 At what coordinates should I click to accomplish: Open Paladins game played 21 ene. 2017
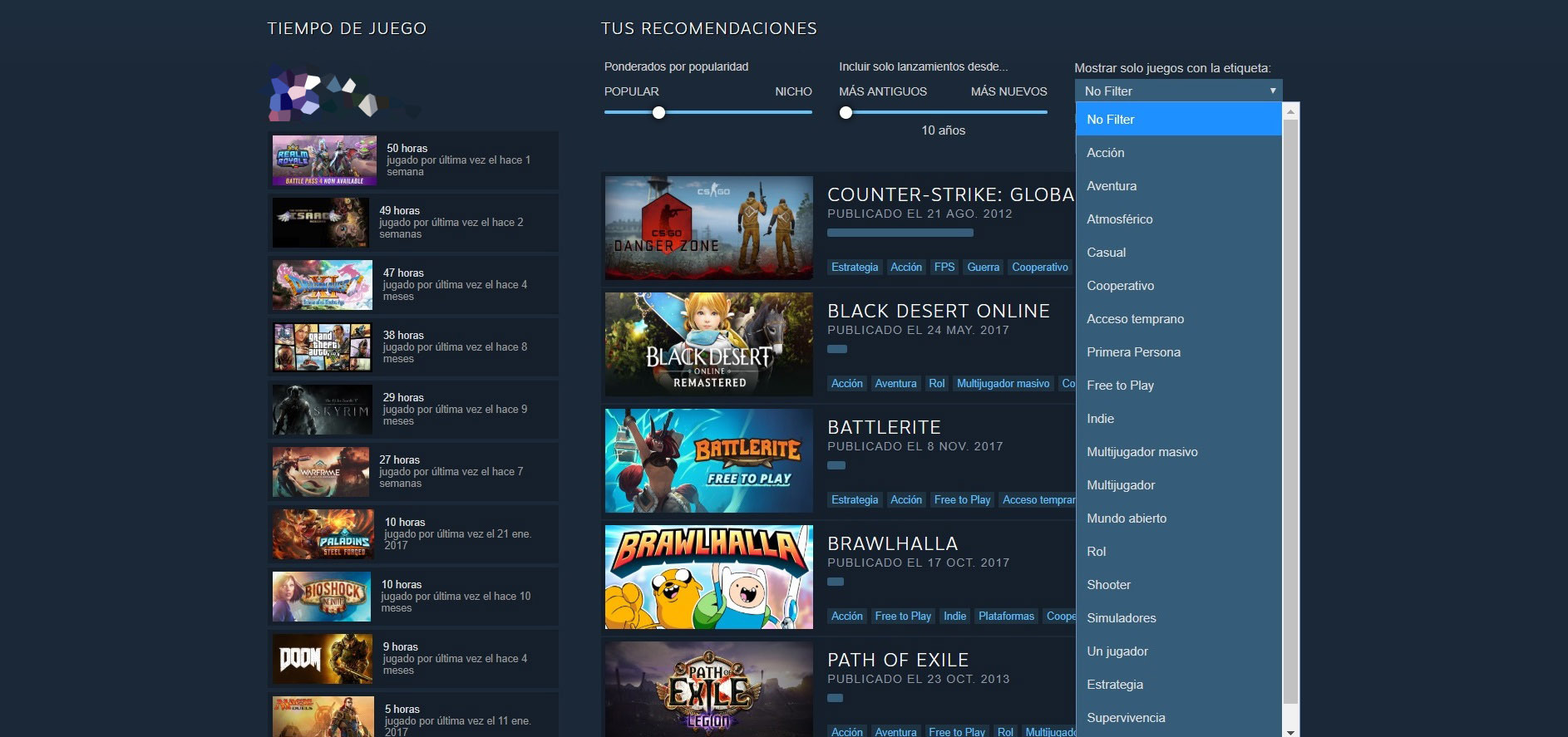click(323, 534)
